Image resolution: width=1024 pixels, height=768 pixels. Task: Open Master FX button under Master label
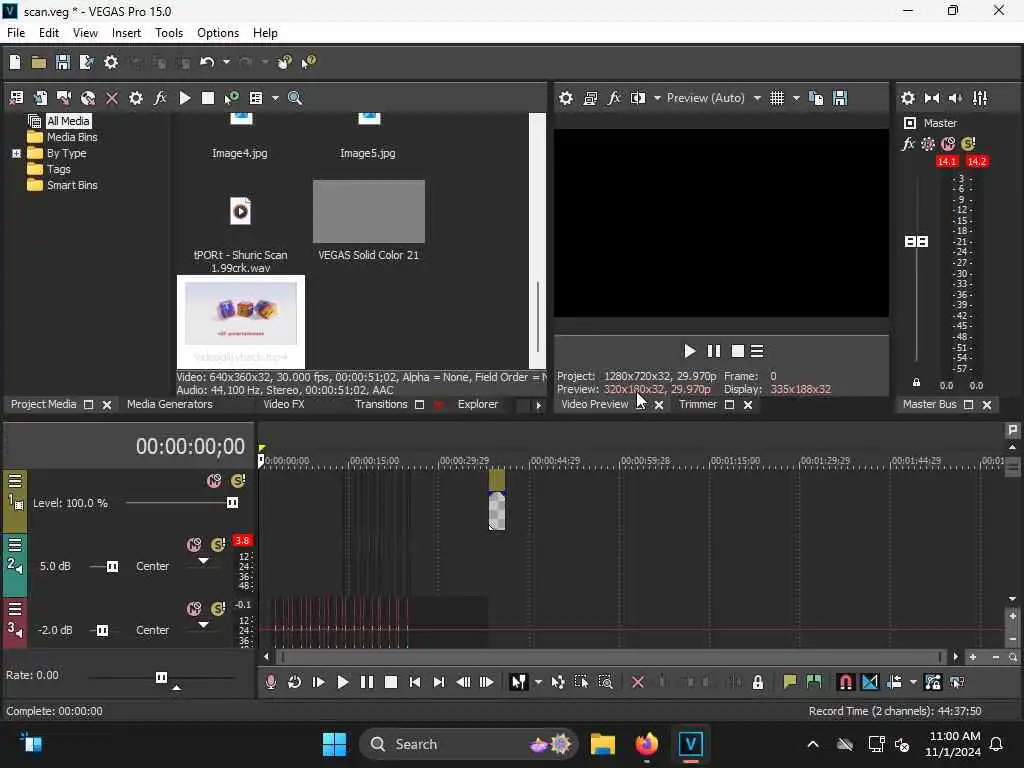click(908, 144)
